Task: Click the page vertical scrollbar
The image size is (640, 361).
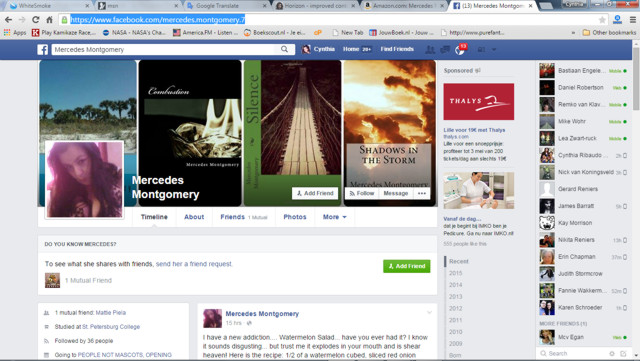Action: coord(636,78)
